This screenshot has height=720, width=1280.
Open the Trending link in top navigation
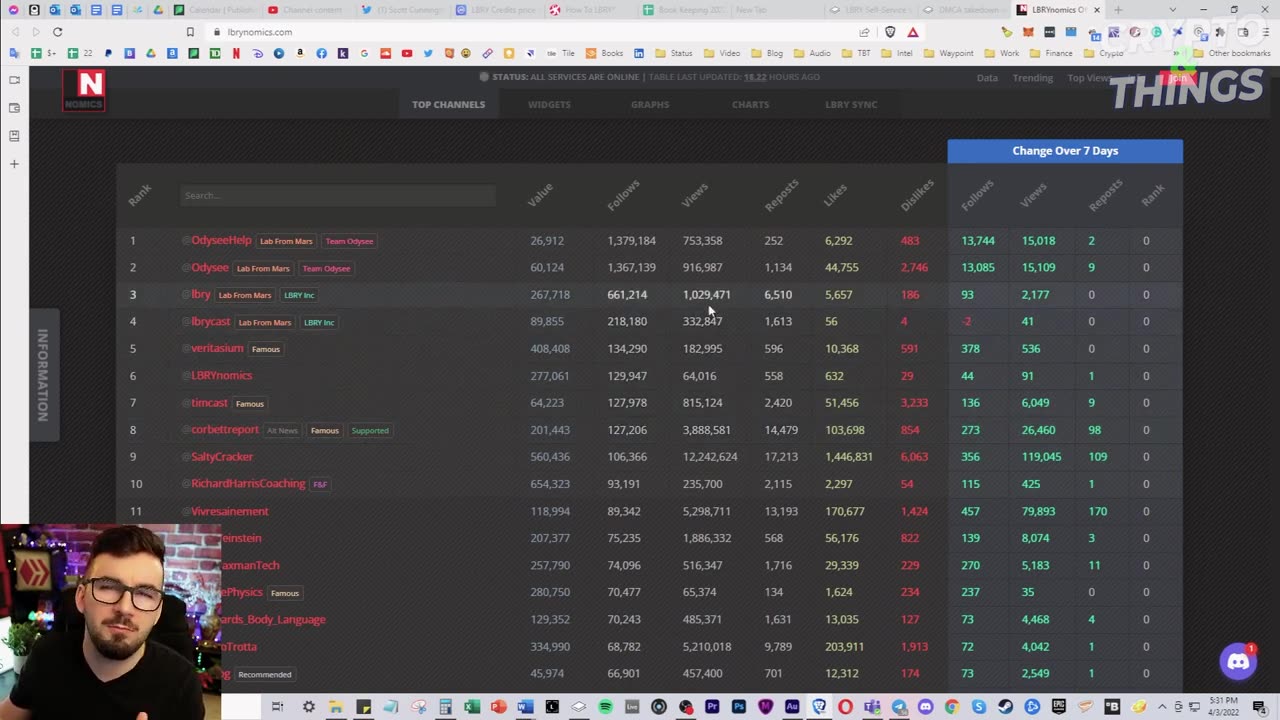(x=1033, y=77)
